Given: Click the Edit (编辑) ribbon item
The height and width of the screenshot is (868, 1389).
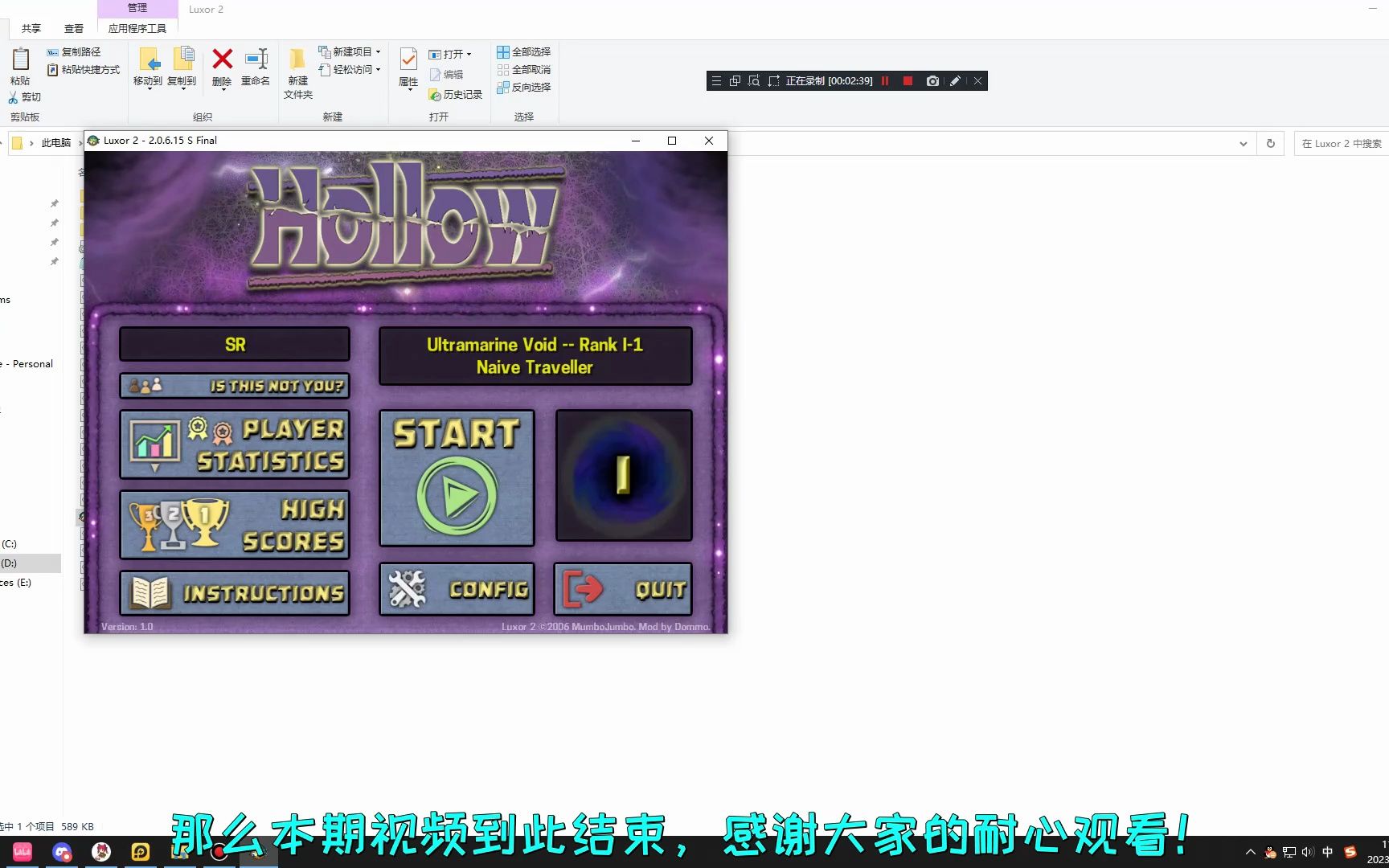Looking at the screenshot, I should pos(447,75).
